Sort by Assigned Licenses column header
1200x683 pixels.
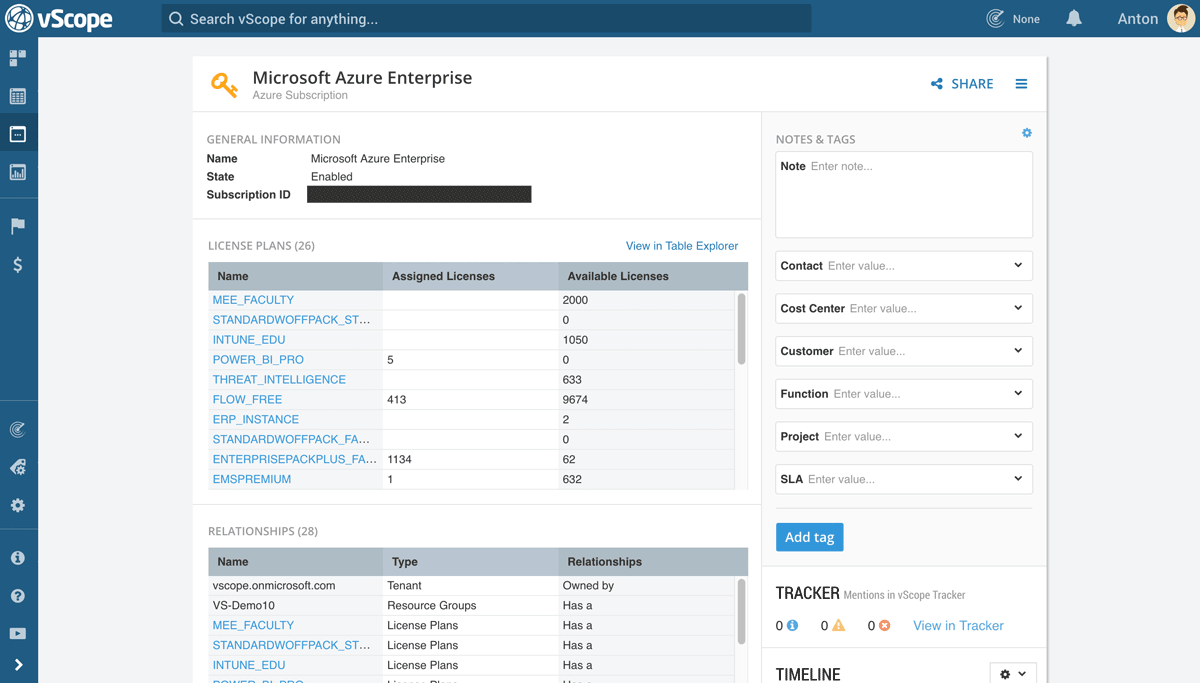click(x=470, y=276)
